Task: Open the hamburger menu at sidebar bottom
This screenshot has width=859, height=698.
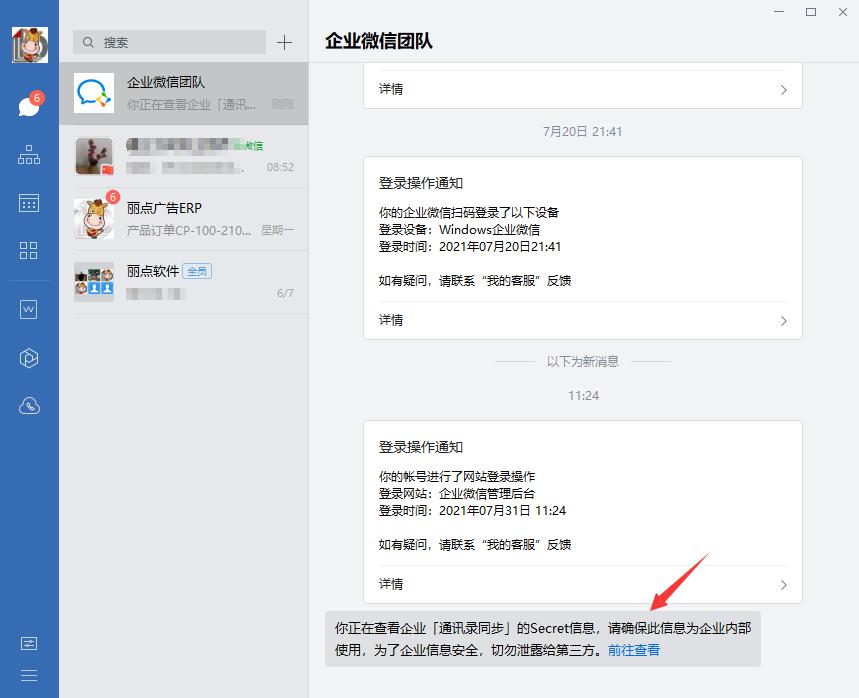Action: click(28, 675)
